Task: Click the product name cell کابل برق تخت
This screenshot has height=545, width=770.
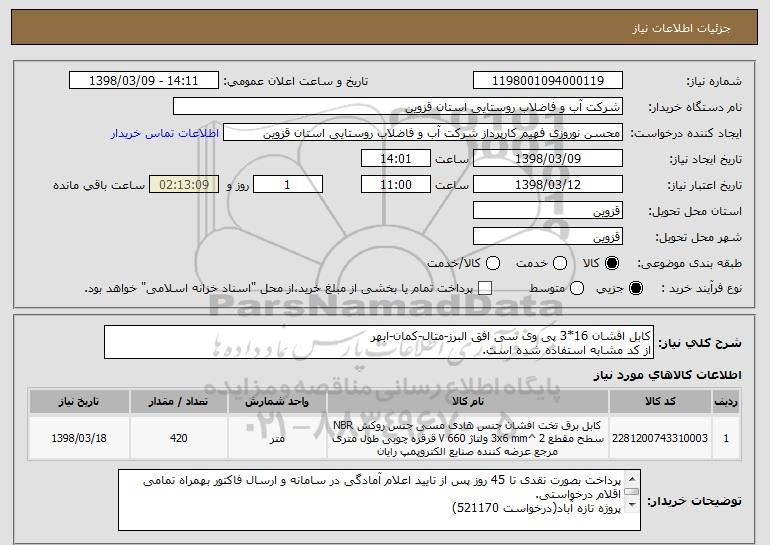Action: [468, 438]
